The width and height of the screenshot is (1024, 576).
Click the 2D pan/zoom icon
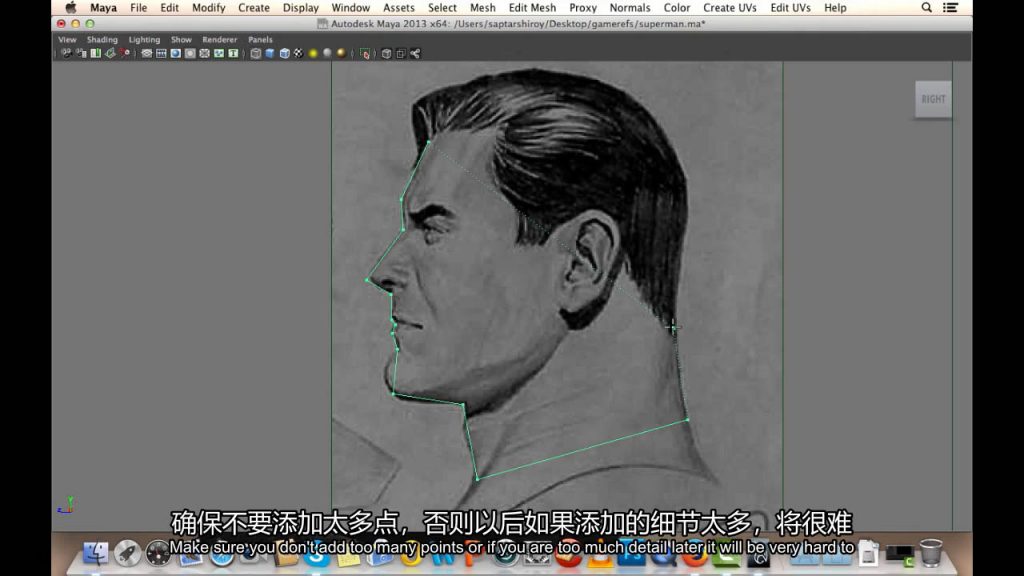pos(124,54)
